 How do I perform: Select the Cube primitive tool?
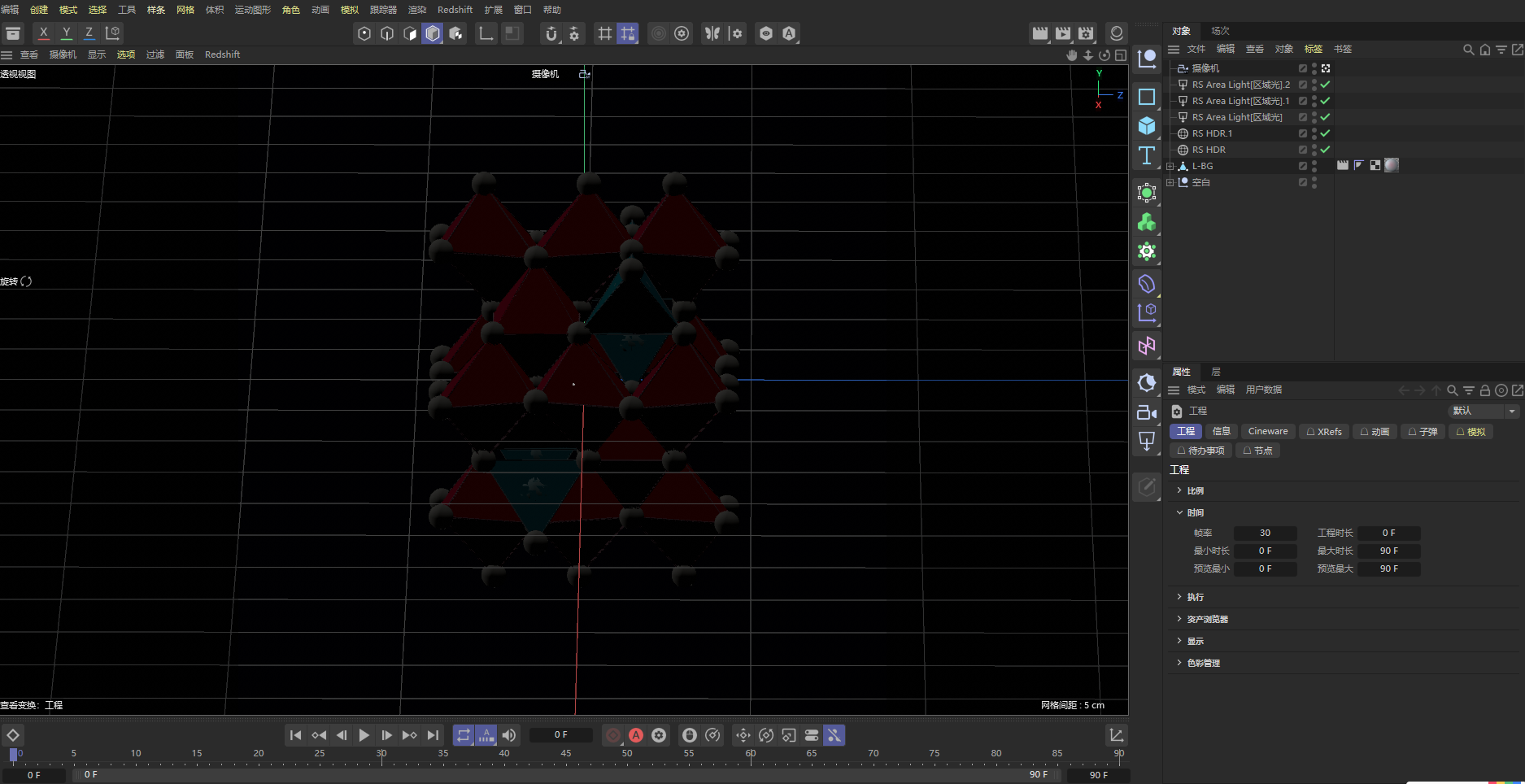1147,126
